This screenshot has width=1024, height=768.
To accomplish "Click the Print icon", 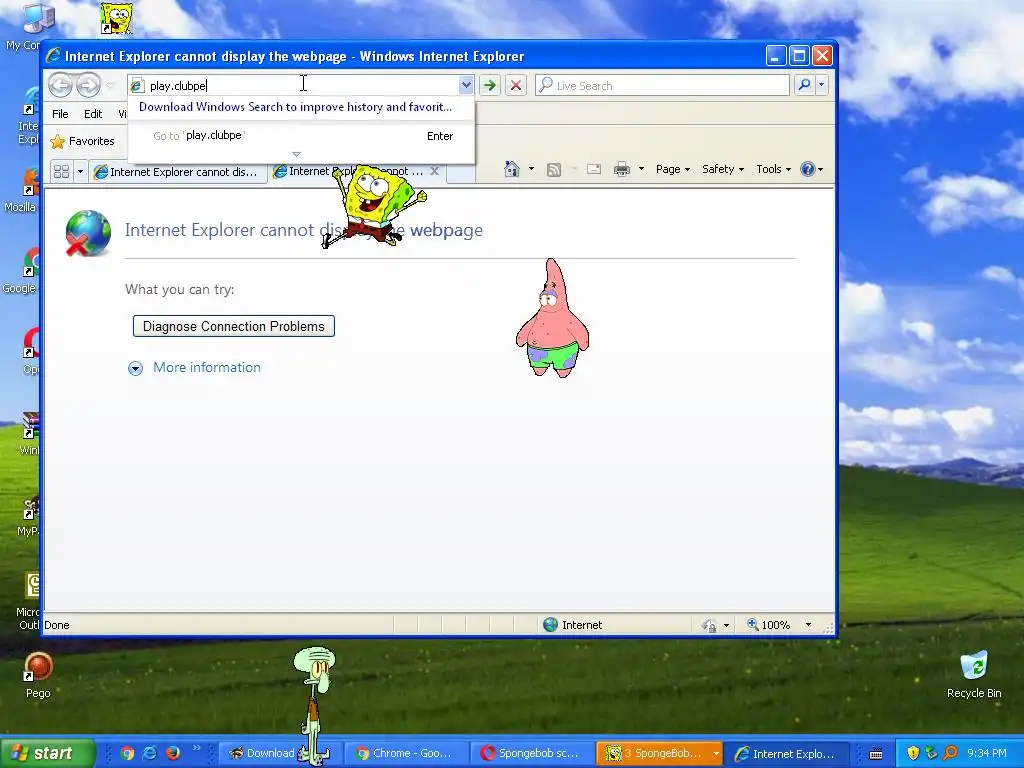I will click(x=622, y=170).
